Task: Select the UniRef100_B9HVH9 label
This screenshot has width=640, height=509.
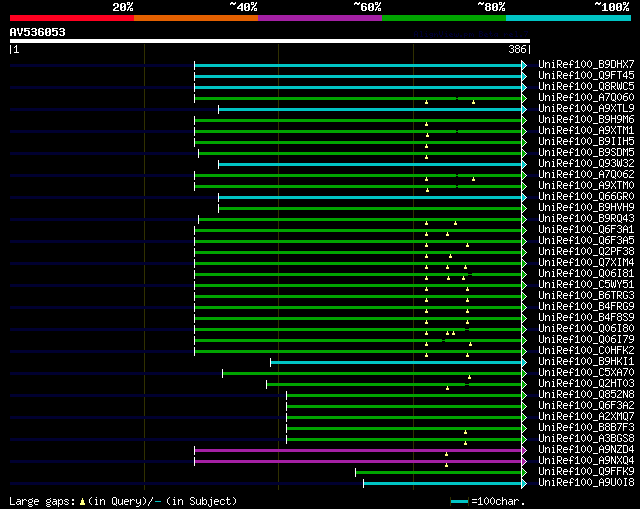Action: (x=586, y=208)
